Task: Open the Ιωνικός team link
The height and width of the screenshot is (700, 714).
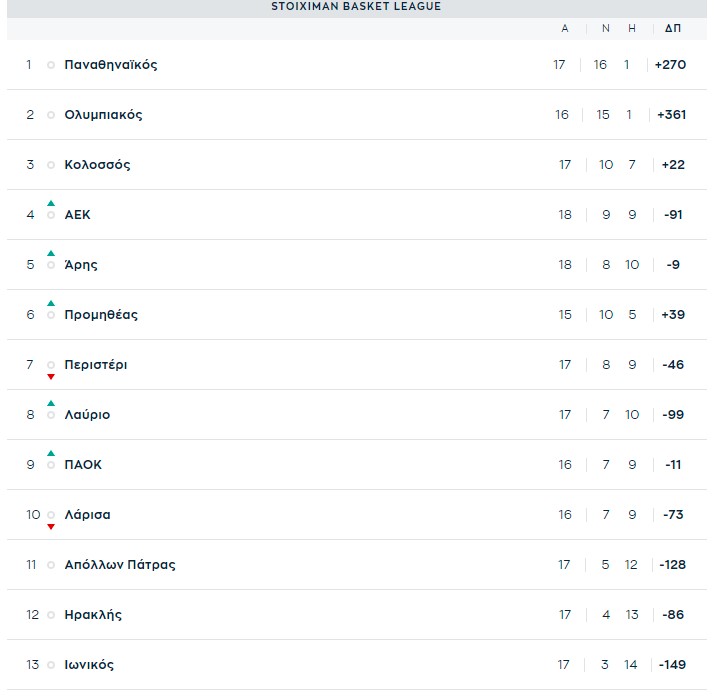Action: (x=88, y=665)
